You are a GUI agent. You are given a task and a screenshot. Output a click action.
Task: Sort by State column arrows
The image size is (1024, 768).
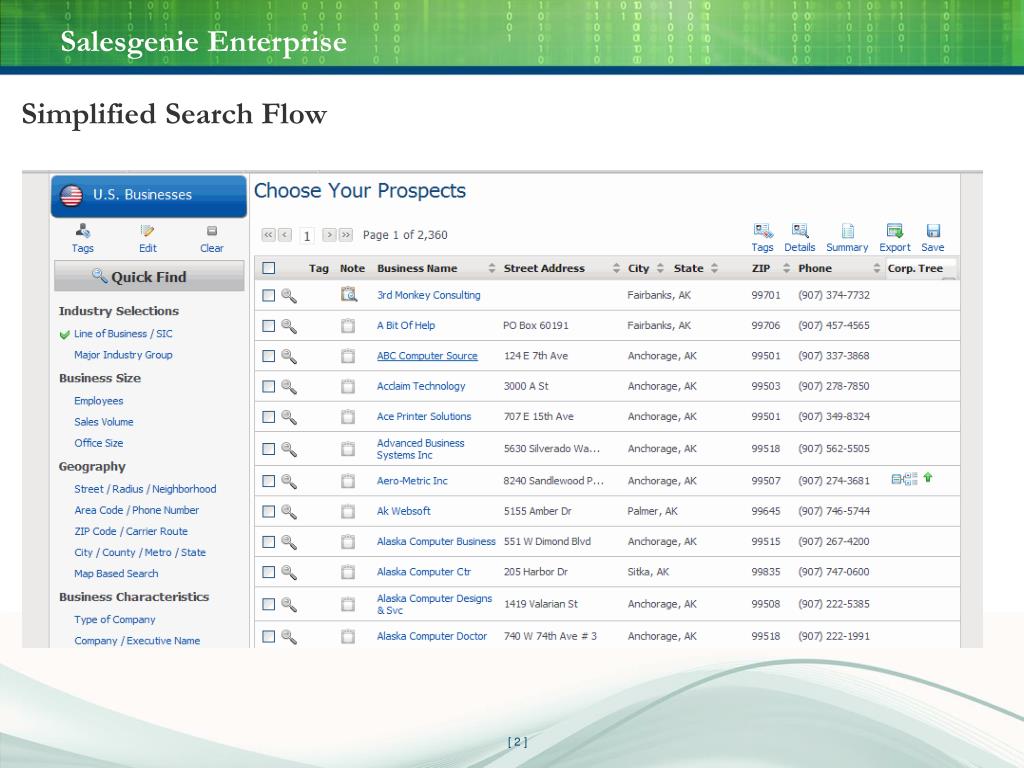[x=714, y=268]
